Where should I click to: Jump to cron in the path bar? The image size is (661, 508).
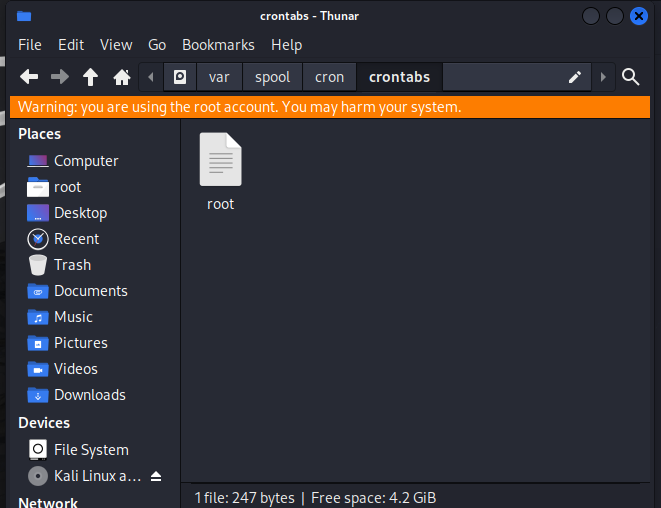(330, 77)
